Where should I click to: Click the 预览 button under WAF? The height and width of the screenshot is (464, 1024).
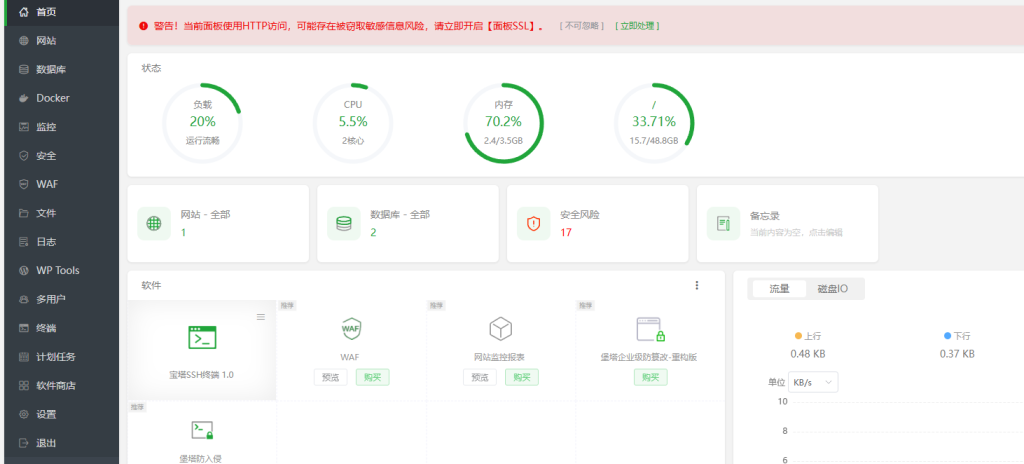tap(330, 377)
